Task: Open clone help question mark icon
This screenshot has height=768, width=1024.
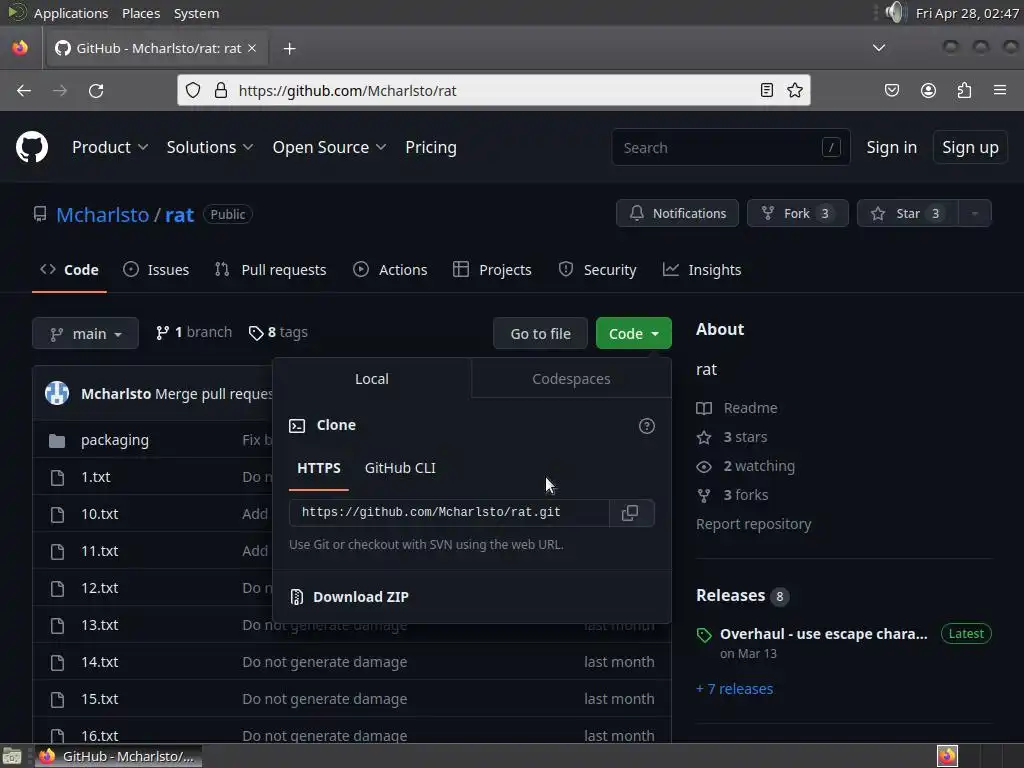Action: coord(647,426)
